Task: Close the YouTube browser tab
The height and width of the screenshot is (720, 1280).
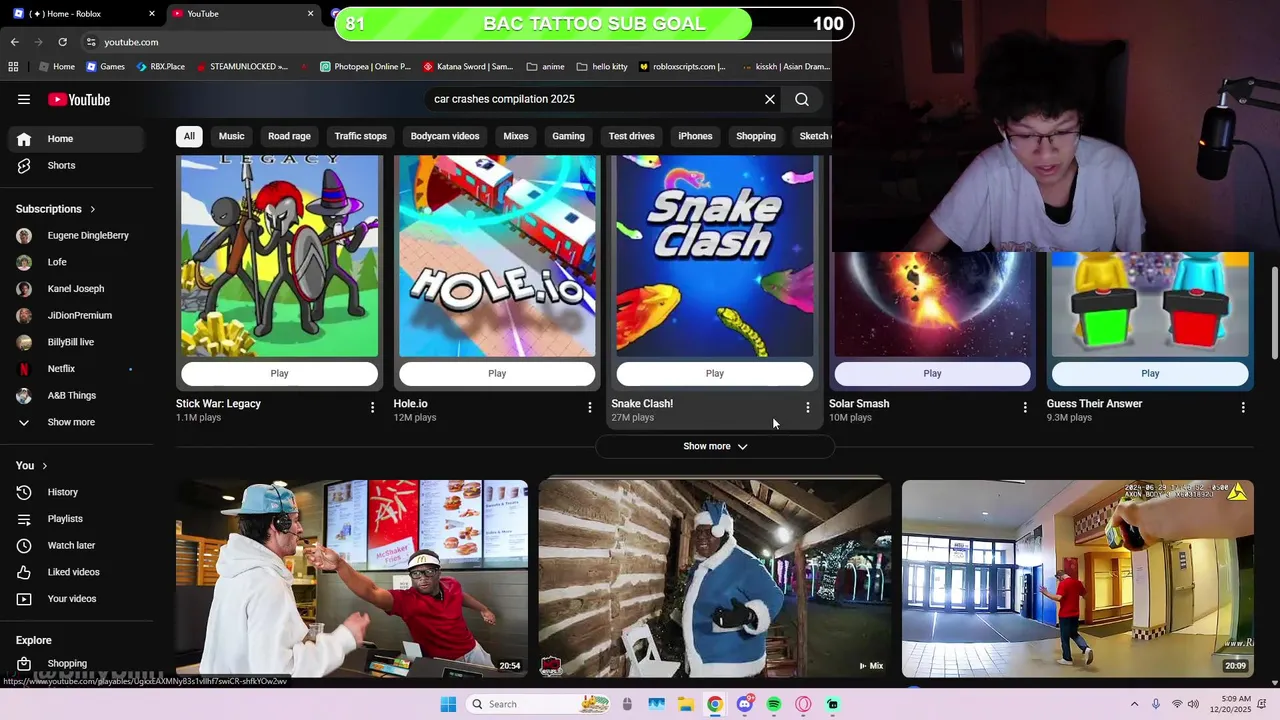Action: pos(310,14)
